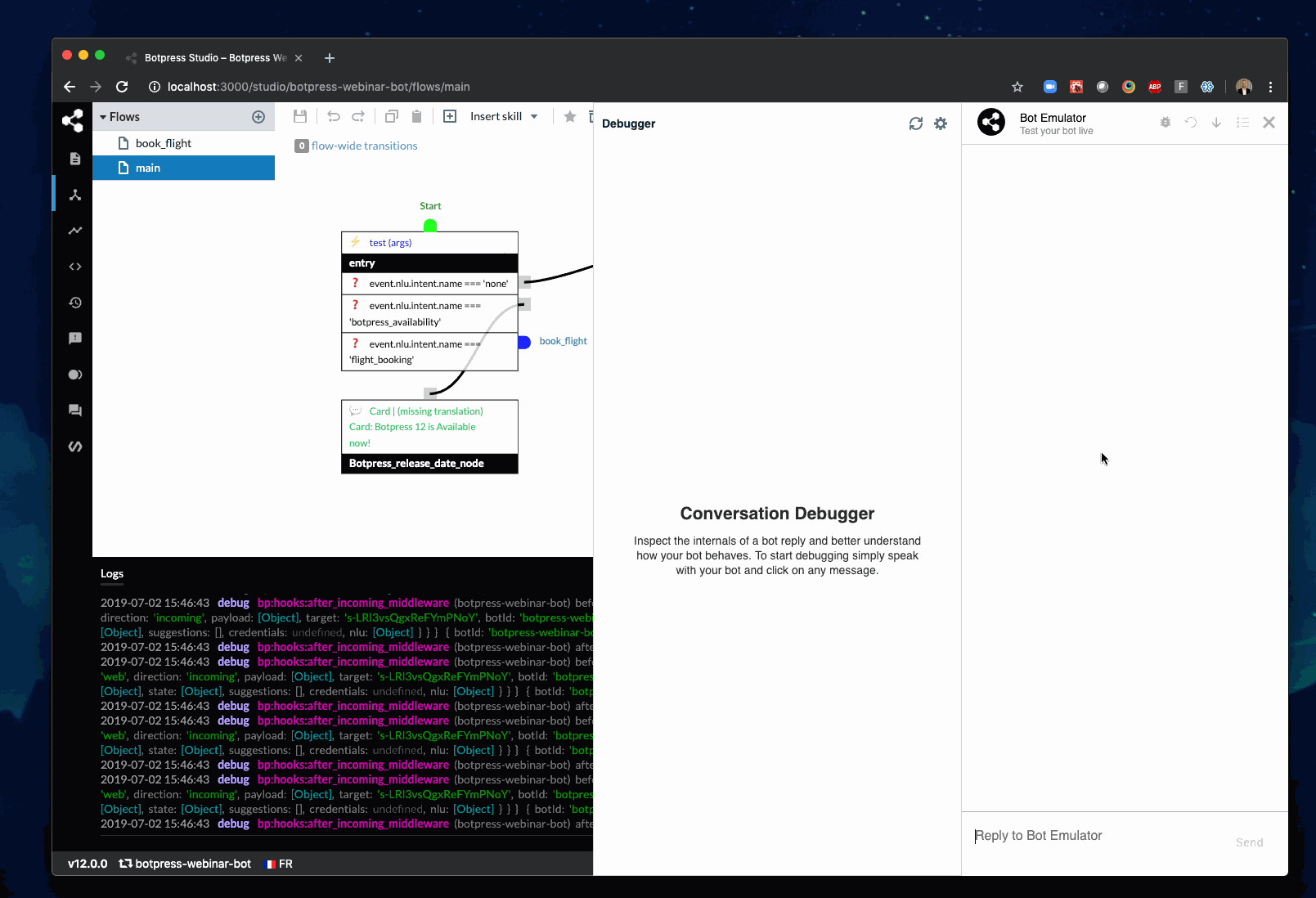The width and height of the screenshot is (1316, 898).
Task: Toggle the bug icon in Bot Emulator header
Action: tap(1166, 122)
